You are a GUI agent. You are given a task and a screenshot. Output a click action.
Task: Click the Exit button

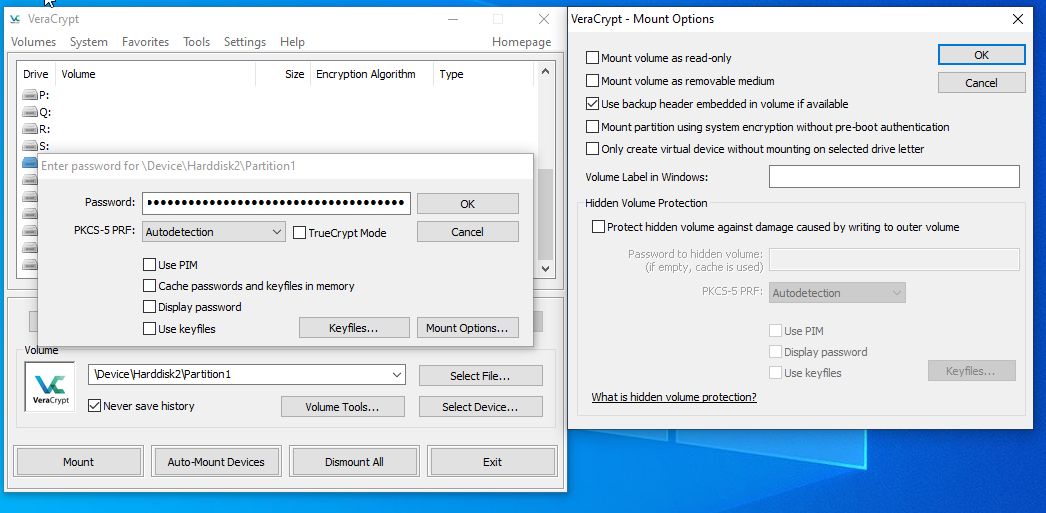coord(492,462)
